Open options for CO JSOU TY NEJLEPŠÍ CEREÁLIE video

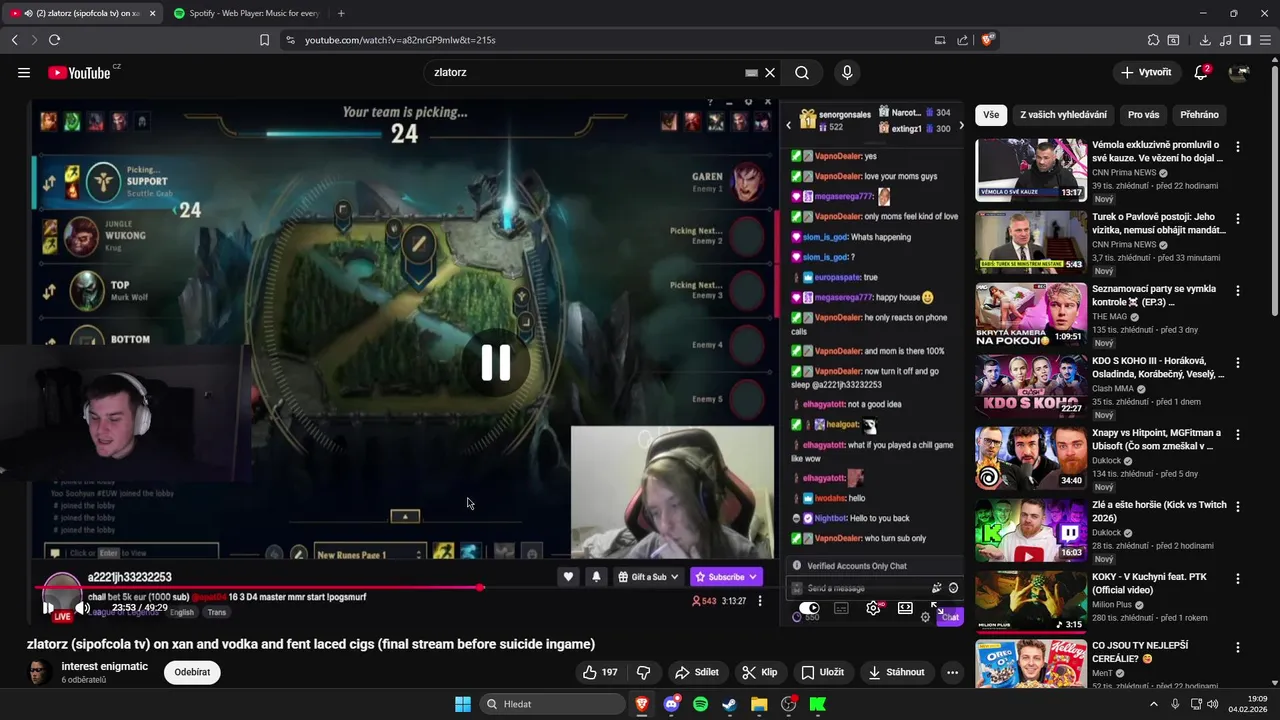[1237, 648]
